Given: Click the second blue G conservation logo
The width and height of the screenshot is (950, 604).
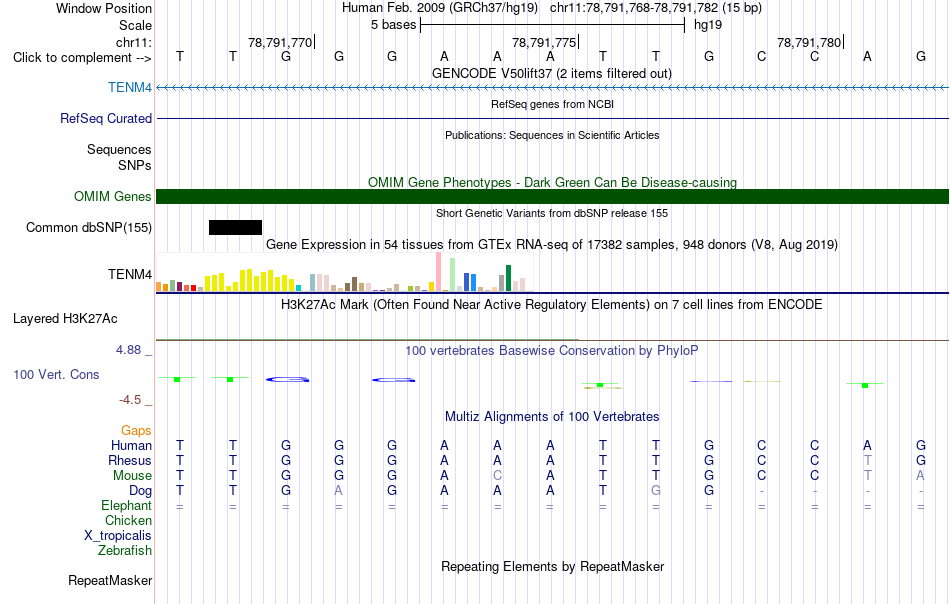Looking at the screenshot, I should tap(393, 380).
